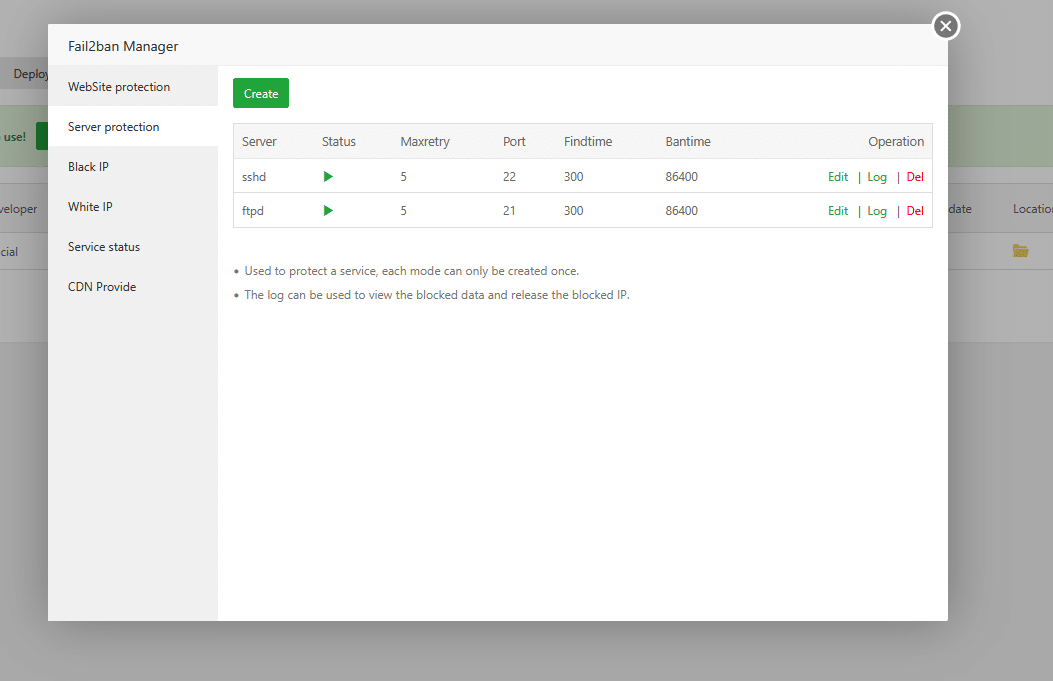Click the sshd server name cell
This screenshot has height=681, width=1053.
point(254,177)
